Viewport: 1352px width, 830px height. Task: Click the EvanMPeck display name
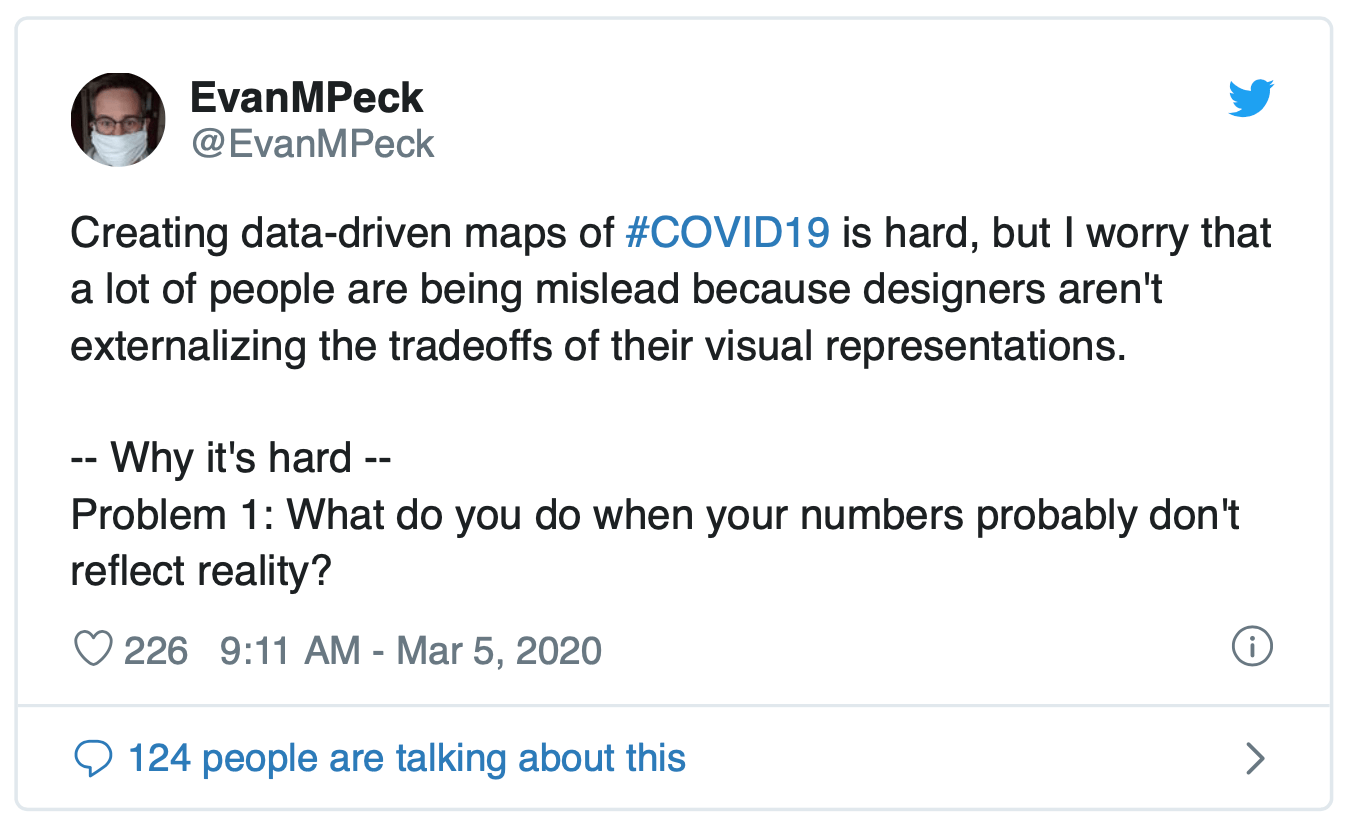point(307,98)
